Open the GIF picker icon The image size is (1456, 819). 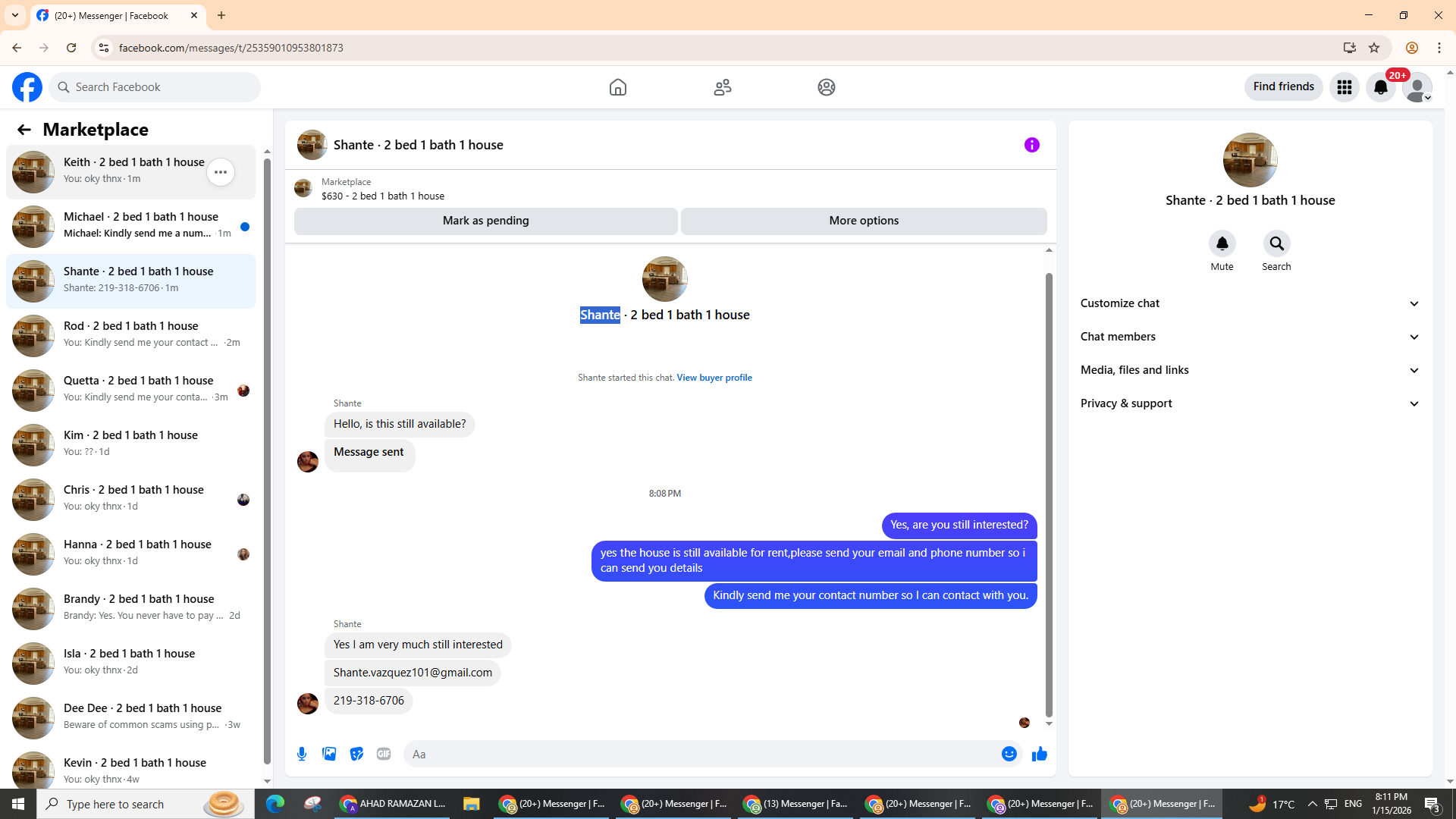tap(384, 754)
